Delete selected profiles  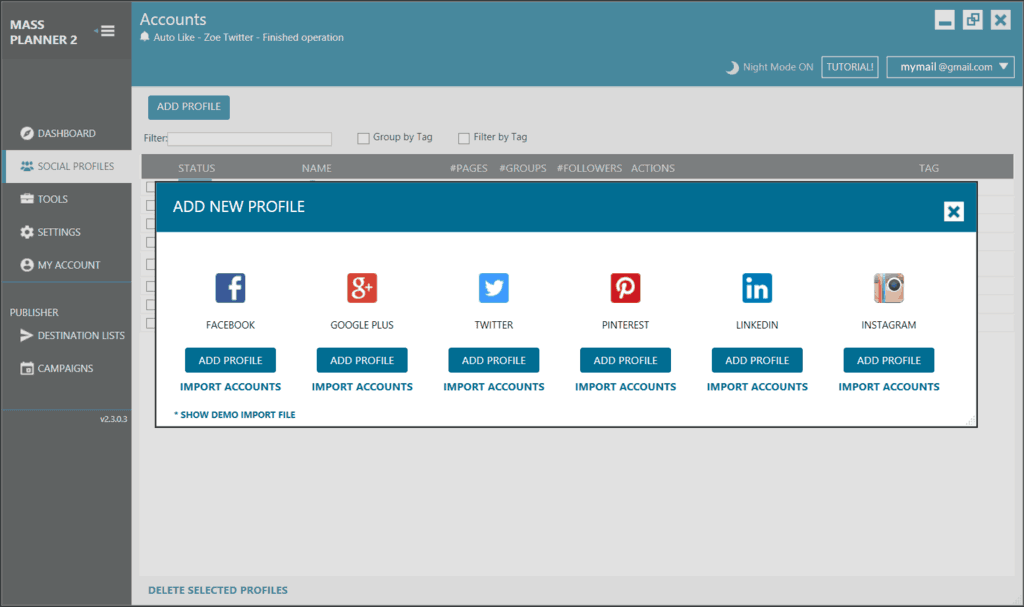coord(218,590)
